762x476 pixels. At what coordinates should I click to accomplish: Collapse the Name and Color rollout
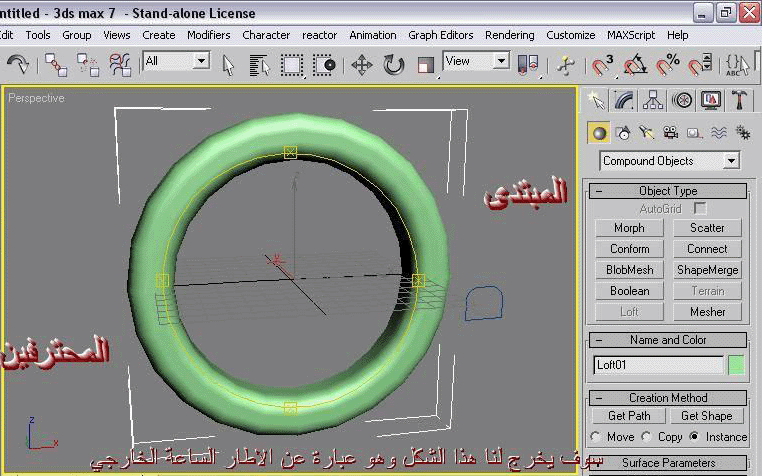click(668, 340)
